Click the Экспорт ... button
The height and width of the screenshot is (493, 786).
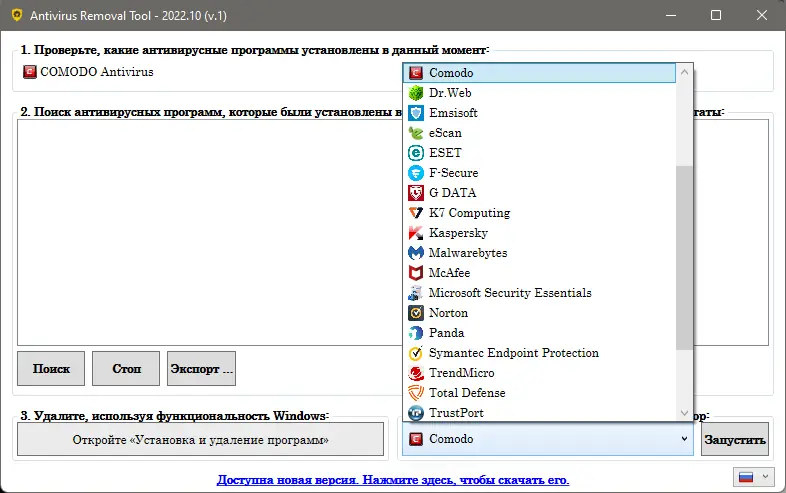(x=202, y=369)
